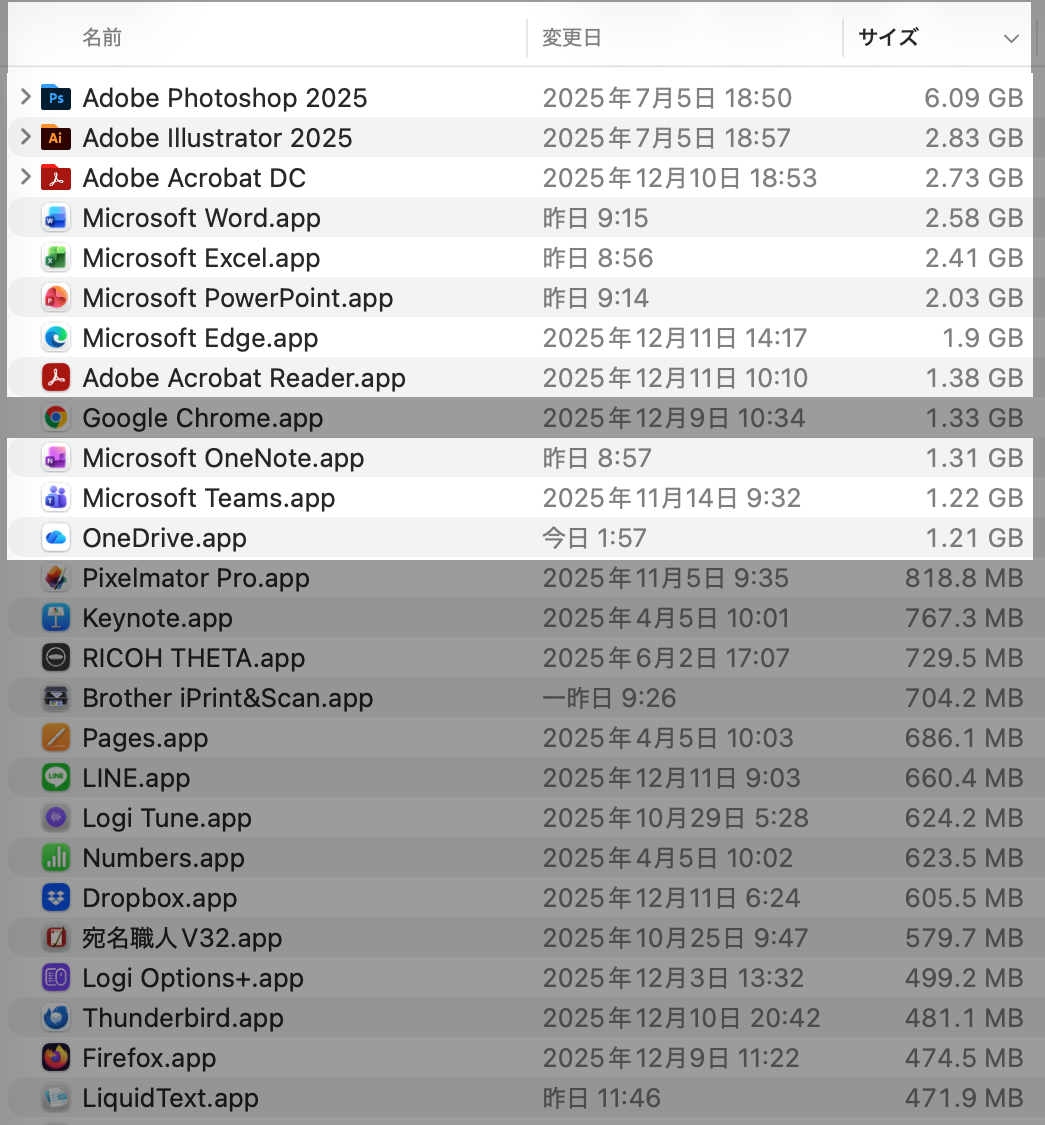Click the RICOH THETA.app file name

194,658
